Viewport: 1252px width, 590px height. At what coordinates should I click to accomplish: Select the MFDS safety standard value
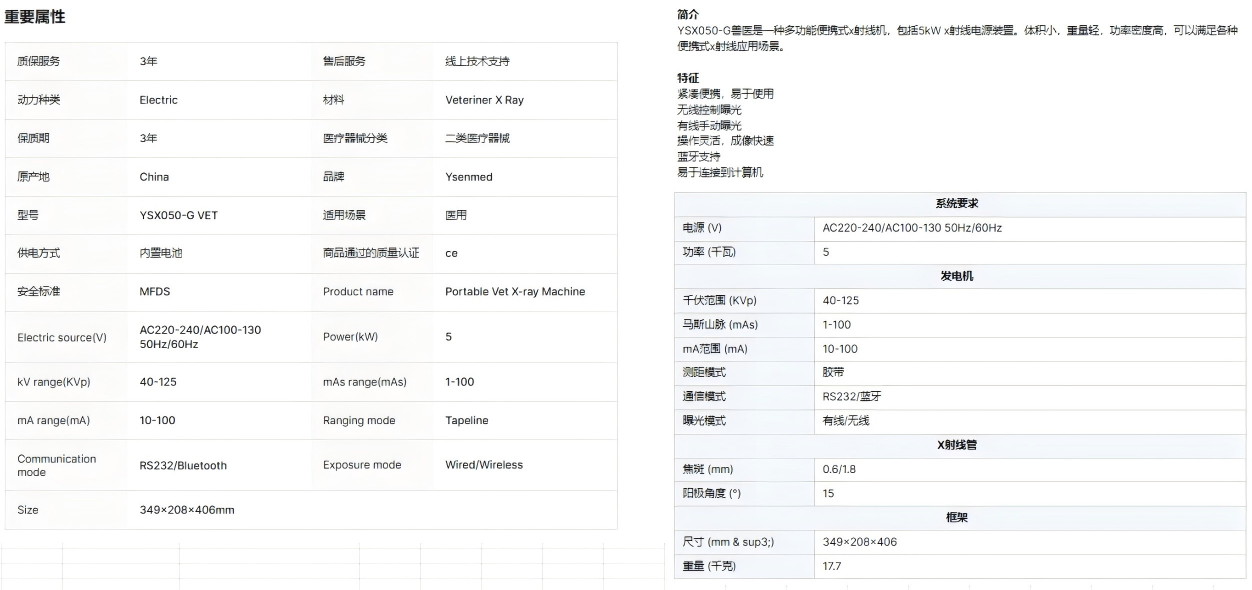click(155, 292)
